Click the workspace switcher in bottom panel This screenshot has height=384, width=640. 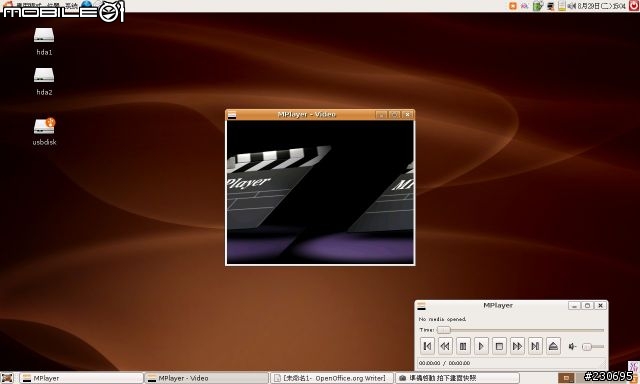566,378
